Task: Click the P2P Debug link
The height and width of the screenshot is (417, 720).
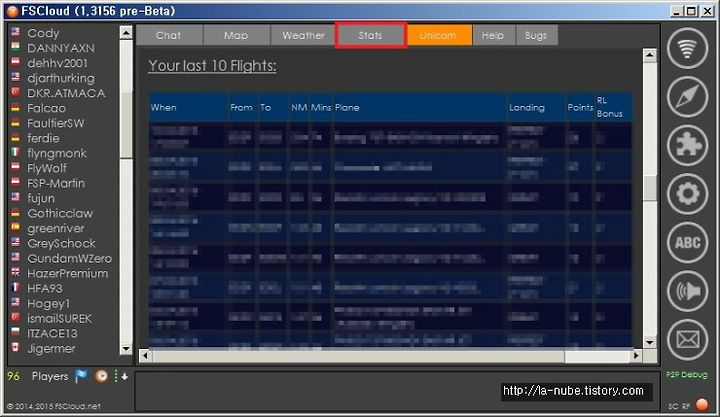Action: point(686,375)
